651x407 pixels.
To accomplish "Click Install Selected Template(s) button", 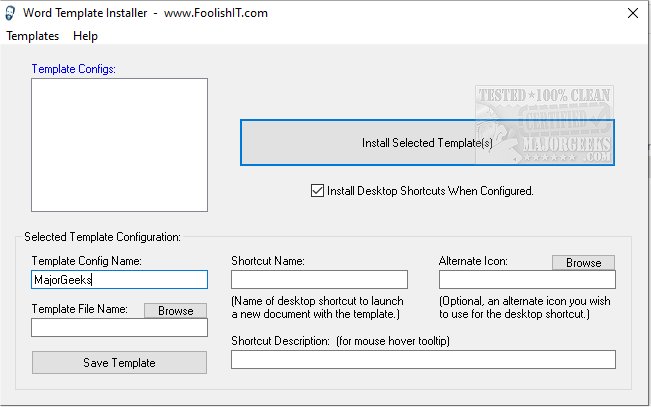I will click(x=427, y=143).
